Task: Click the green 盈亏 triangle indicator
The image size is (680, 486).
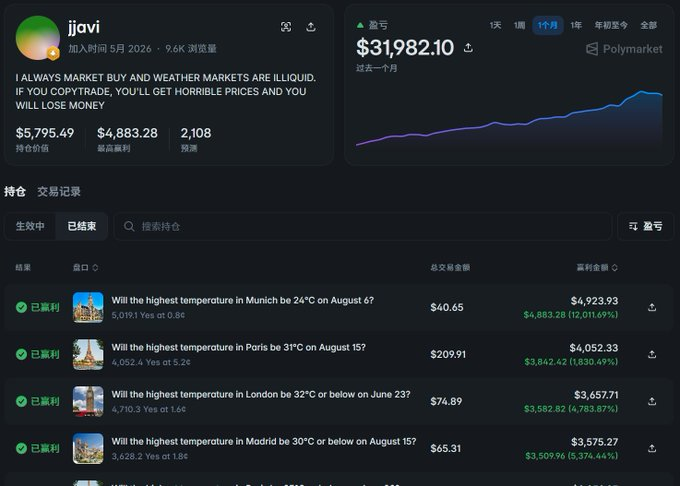Action: (x=360, y=25)
